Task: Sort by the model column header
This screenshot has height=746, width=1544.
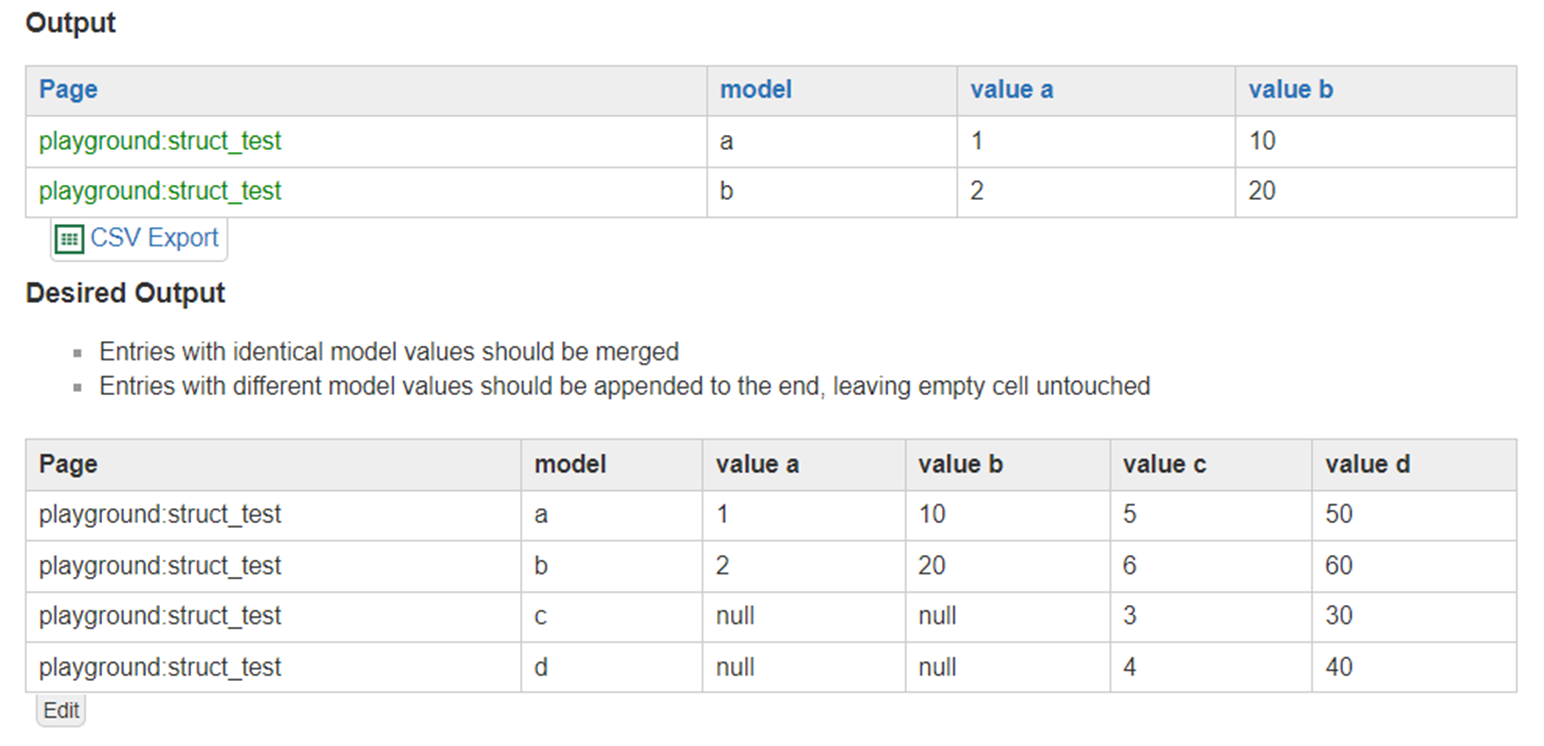Action: point(756,90)
